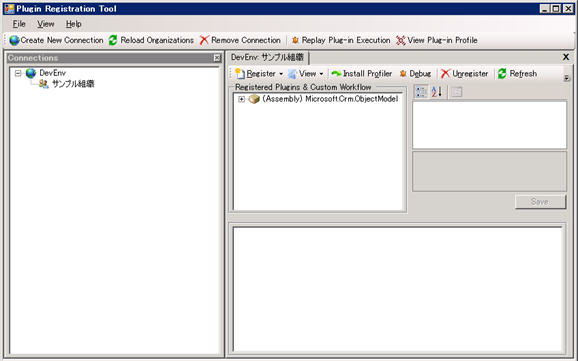This screenshot has width=578, height=361.
Task: Click the property grid value area
Action: 490,125
